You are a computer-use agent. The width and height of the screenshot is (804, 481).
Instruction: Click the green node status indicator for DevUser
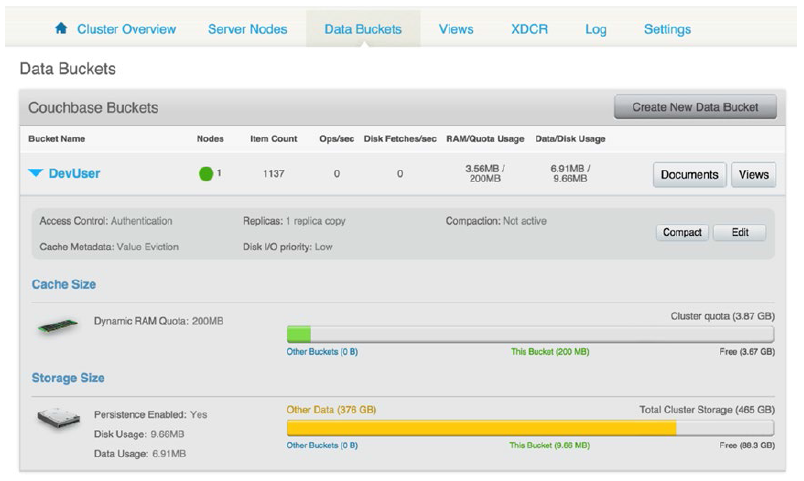coord(206,174)
